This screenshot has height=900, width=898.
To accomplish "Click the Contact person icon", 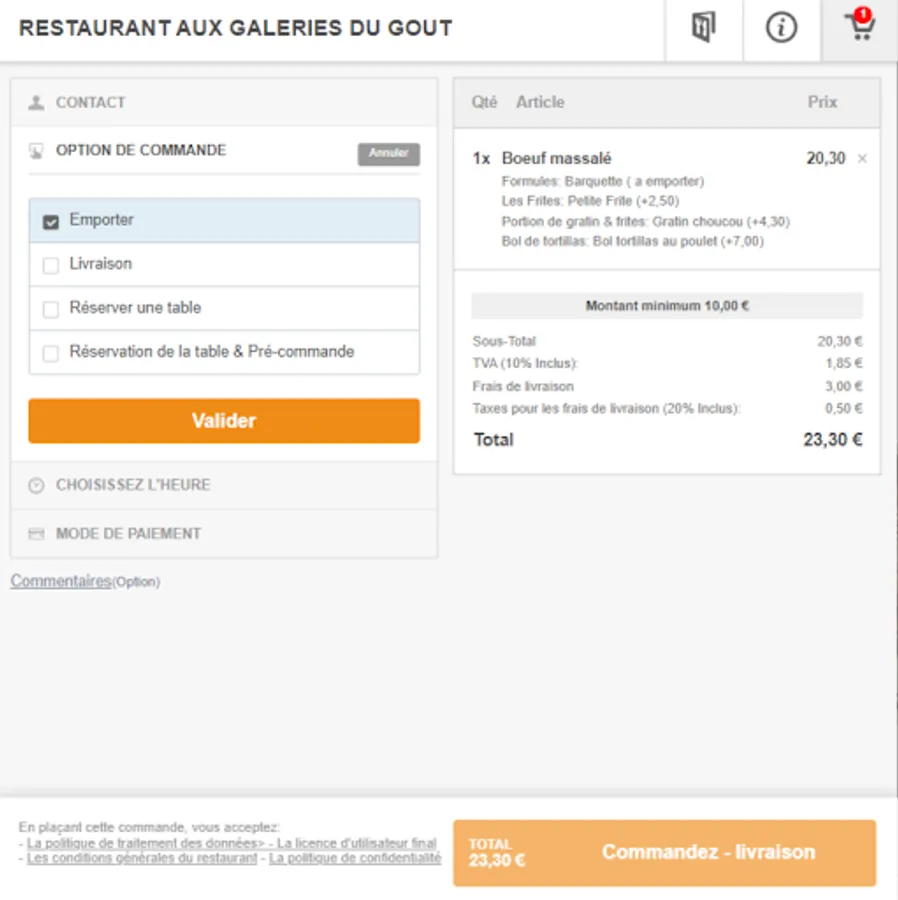I will coord(37,103).
